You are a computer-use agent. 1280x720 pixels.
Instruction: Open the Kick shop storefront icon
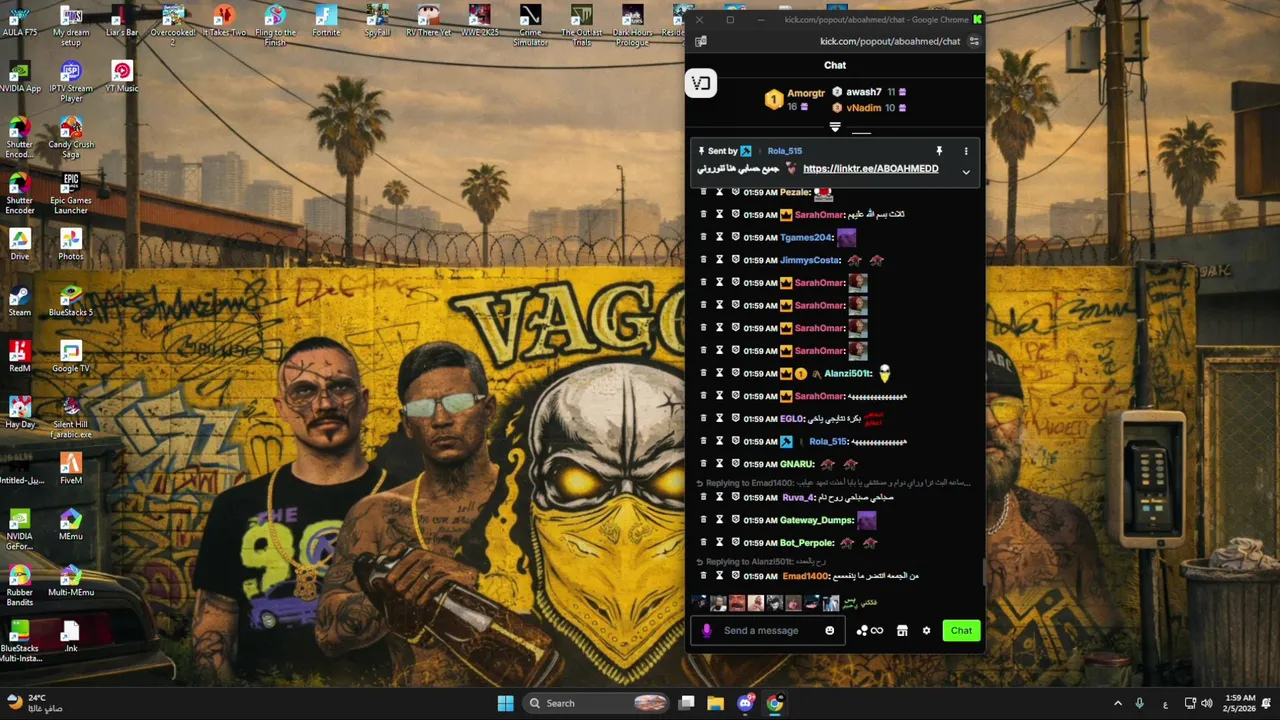pyautogui.click(x=902, y=631)
